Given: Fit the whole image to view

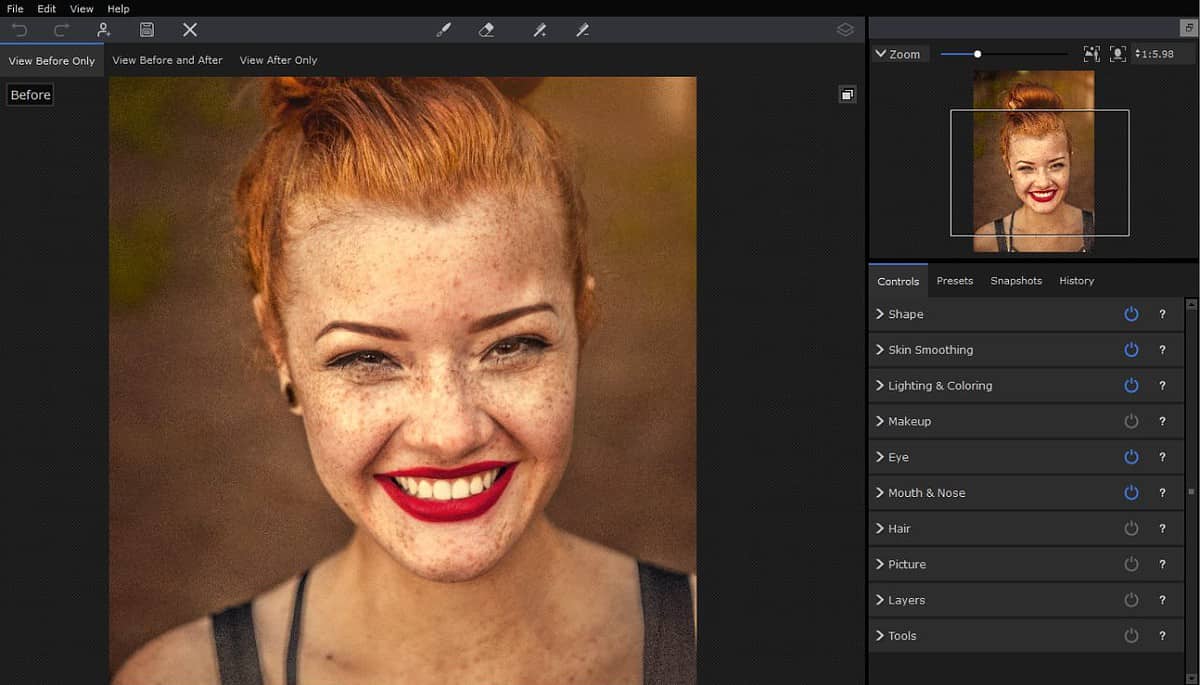Looking at the screenshot, I should pyautogui.click(x=1092, y=53).
